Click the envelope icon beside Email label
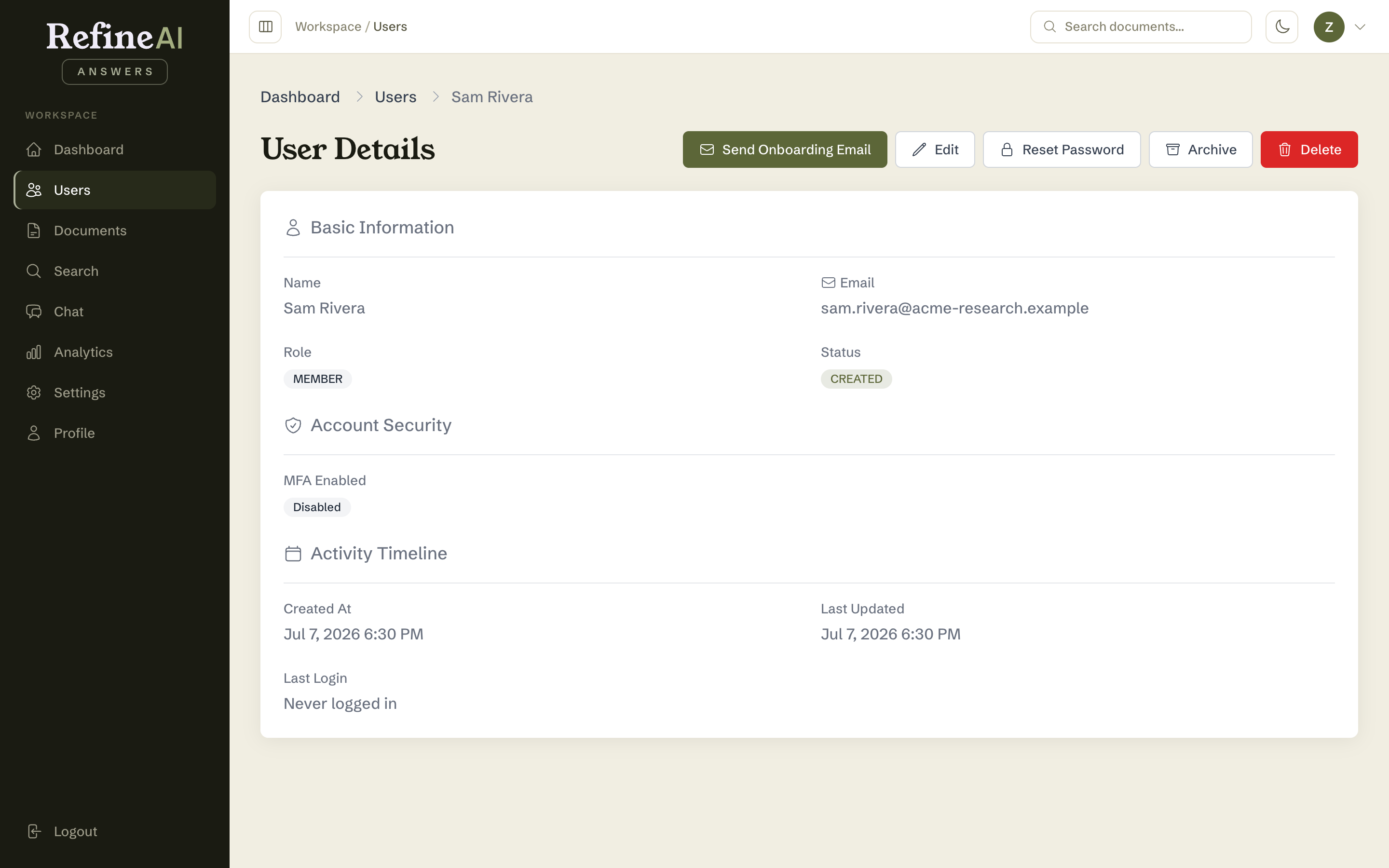This screenshot has width=1389, height=868. click(828, 283)
